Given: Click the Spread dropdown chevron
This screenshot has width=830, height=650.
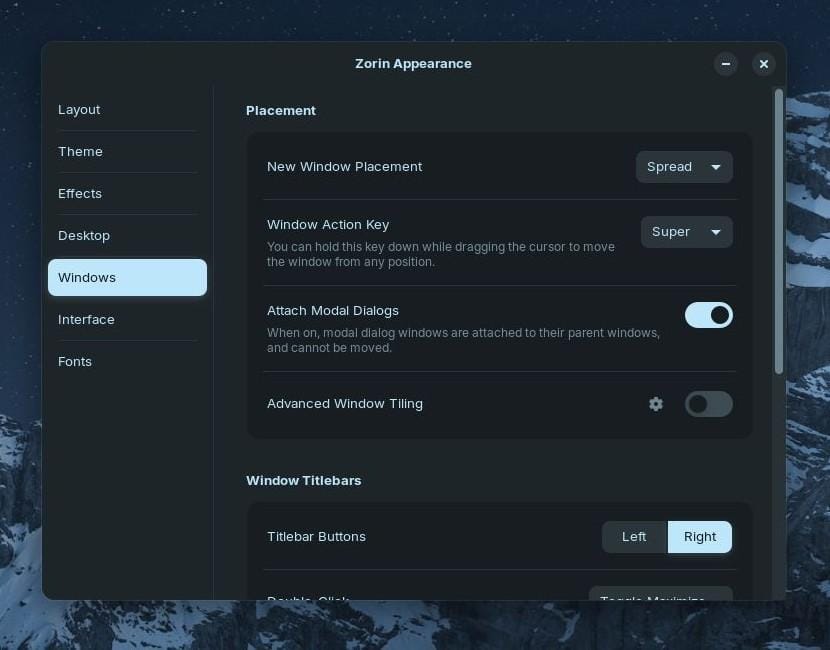Looking at the screenshot, I should click(x=716, y=167).
